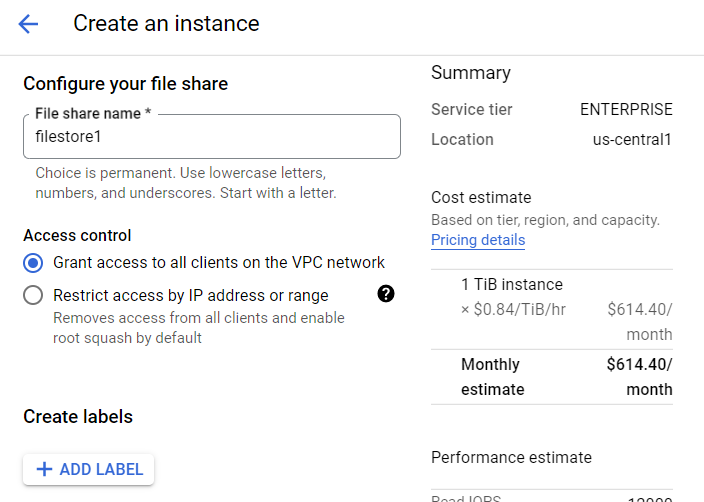Open the help icon beside Restrict access option
This screenshot has width=704, height=502.
click(x=386, y=294)
